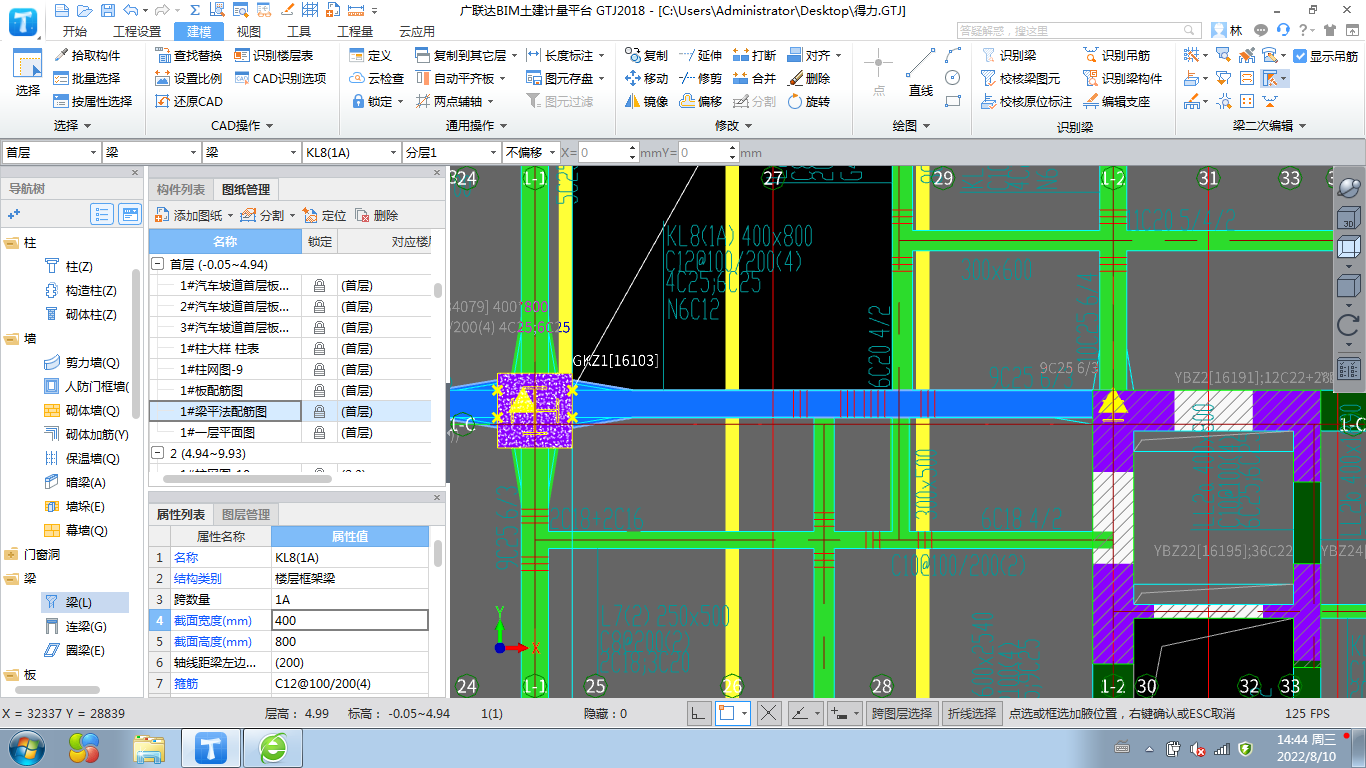Click the 修剪 trim tool

point(700,78)
